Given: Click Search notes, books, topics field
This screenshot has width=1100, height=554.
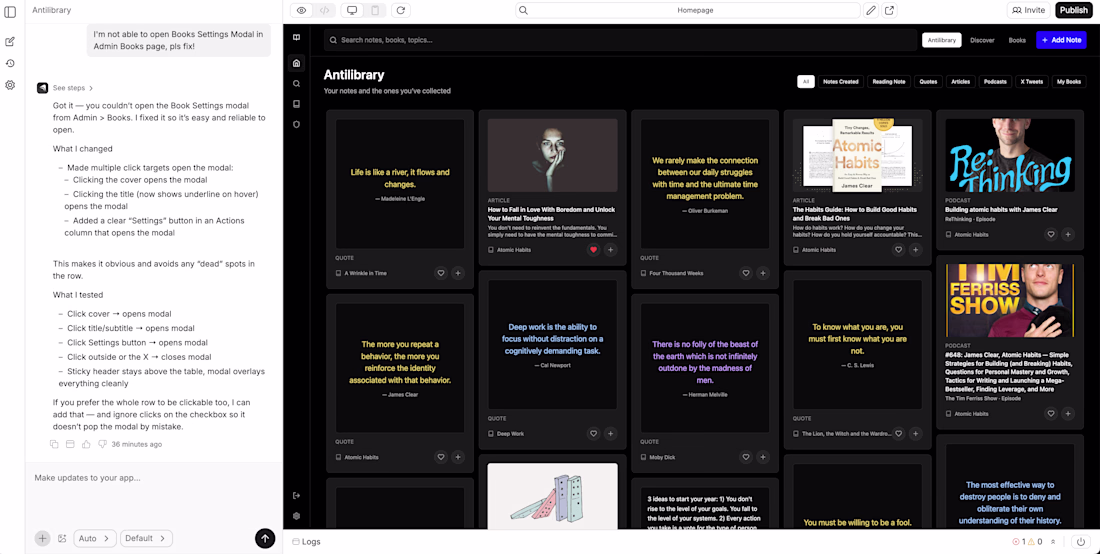Looking at the screenshot, I should point(620,40).
